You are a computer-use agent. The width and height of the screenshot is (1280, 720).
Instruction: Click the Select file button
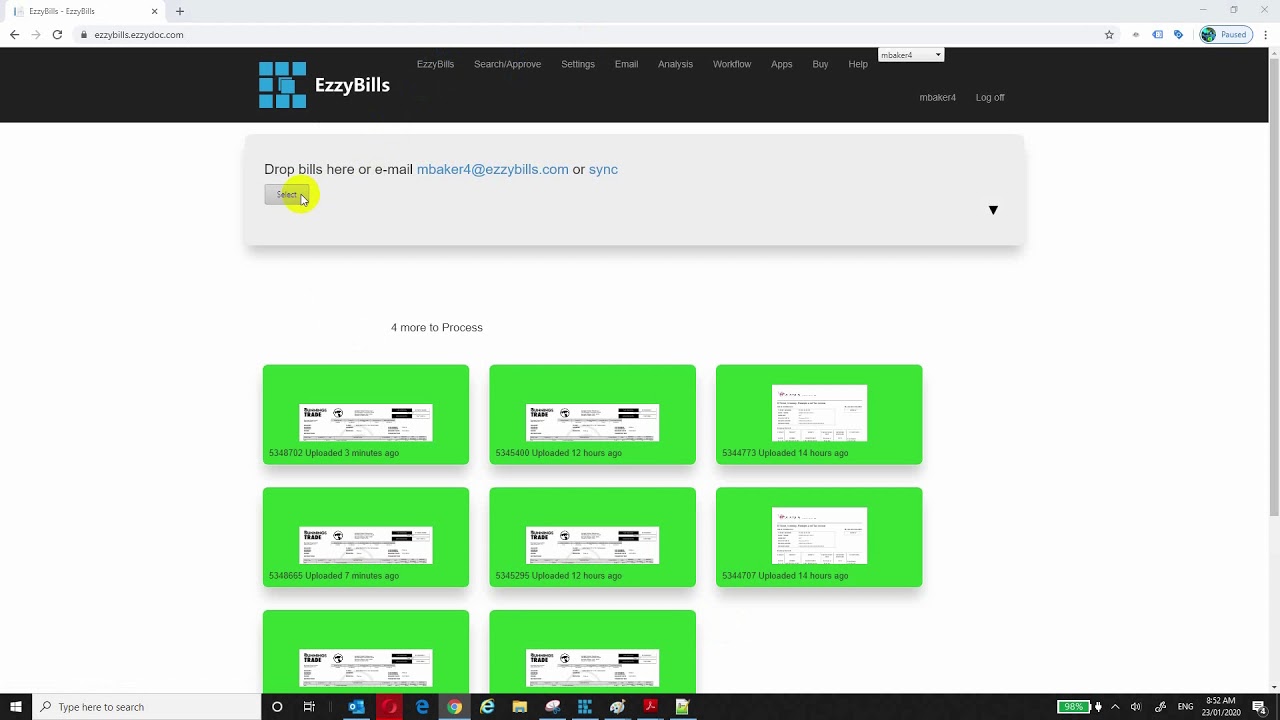[x=287, y=195]
